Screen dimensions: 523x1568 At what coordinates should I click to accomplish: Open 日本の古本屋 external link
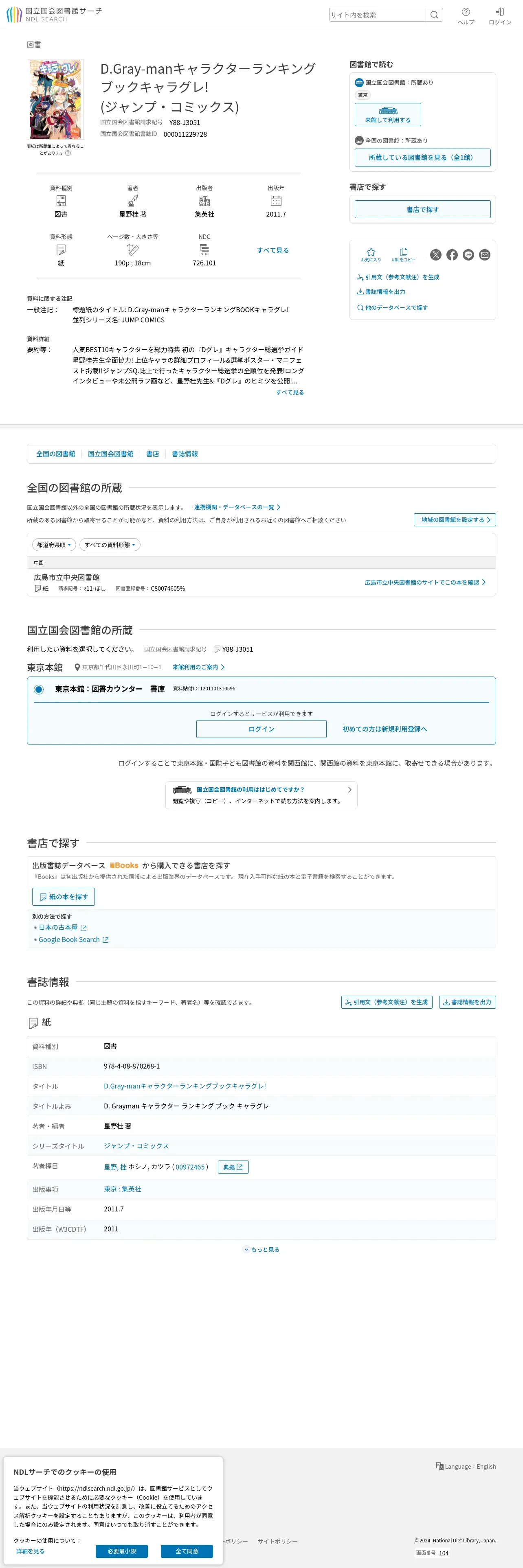coord(63,928)
